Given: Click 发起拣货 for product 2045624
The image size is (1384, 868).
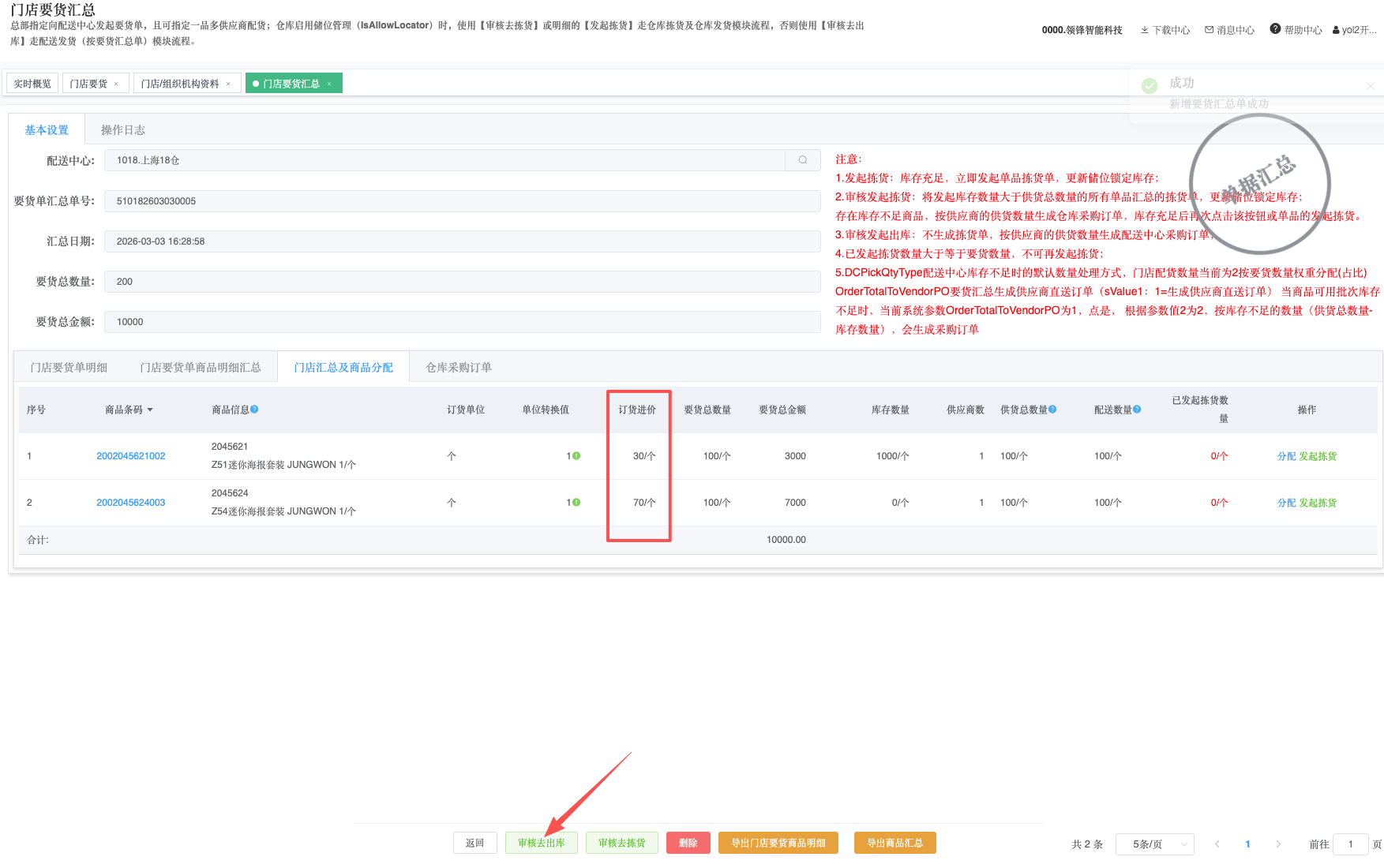Looking at the screenshot, I should click(1318, 503).
